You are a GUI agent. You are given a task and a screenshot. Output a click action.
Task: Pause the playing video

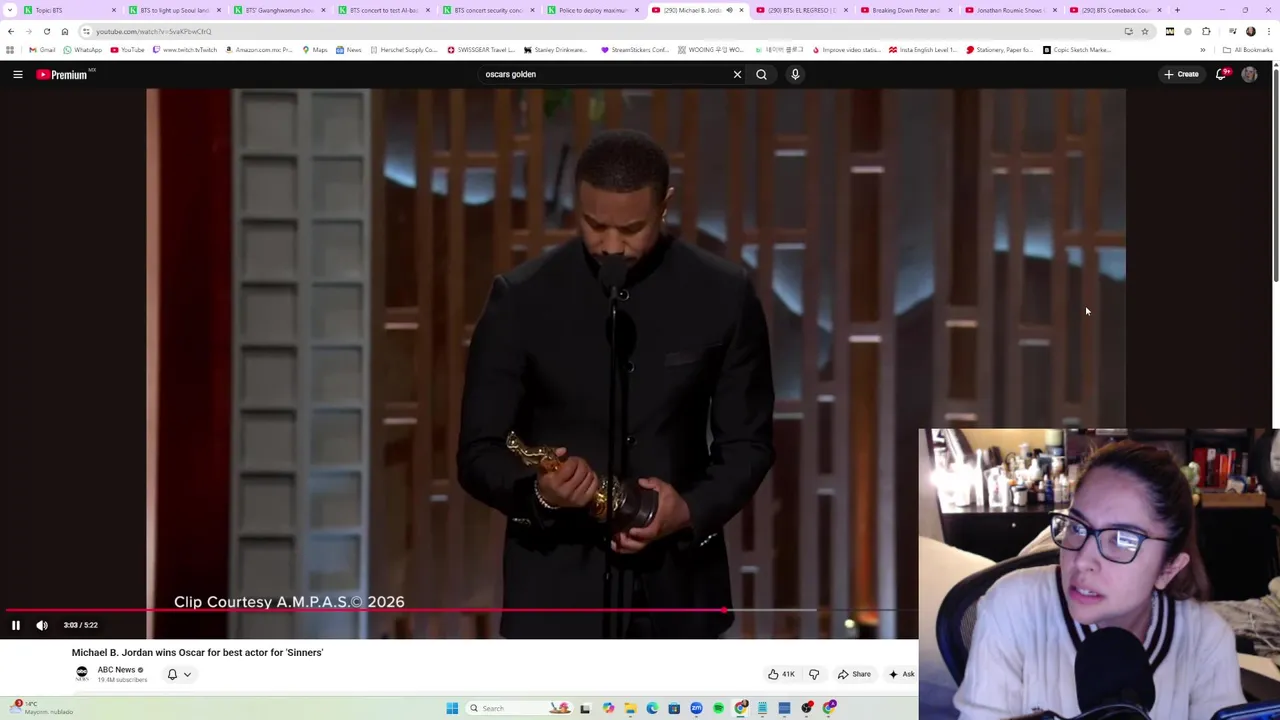pyautogui.click(x=16, y=625)
